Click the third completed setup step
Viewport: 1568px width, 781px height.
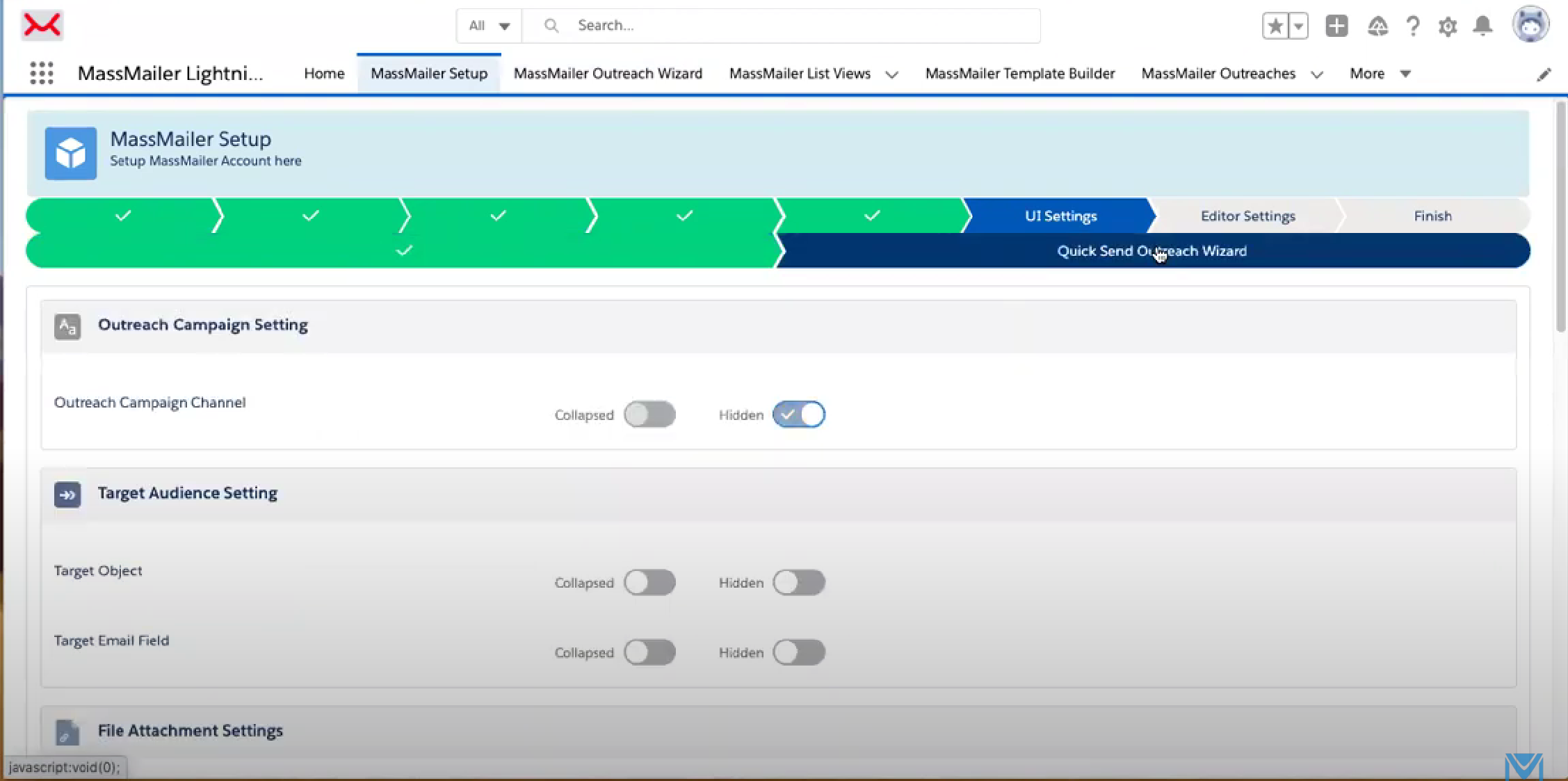tap(498, 216)
